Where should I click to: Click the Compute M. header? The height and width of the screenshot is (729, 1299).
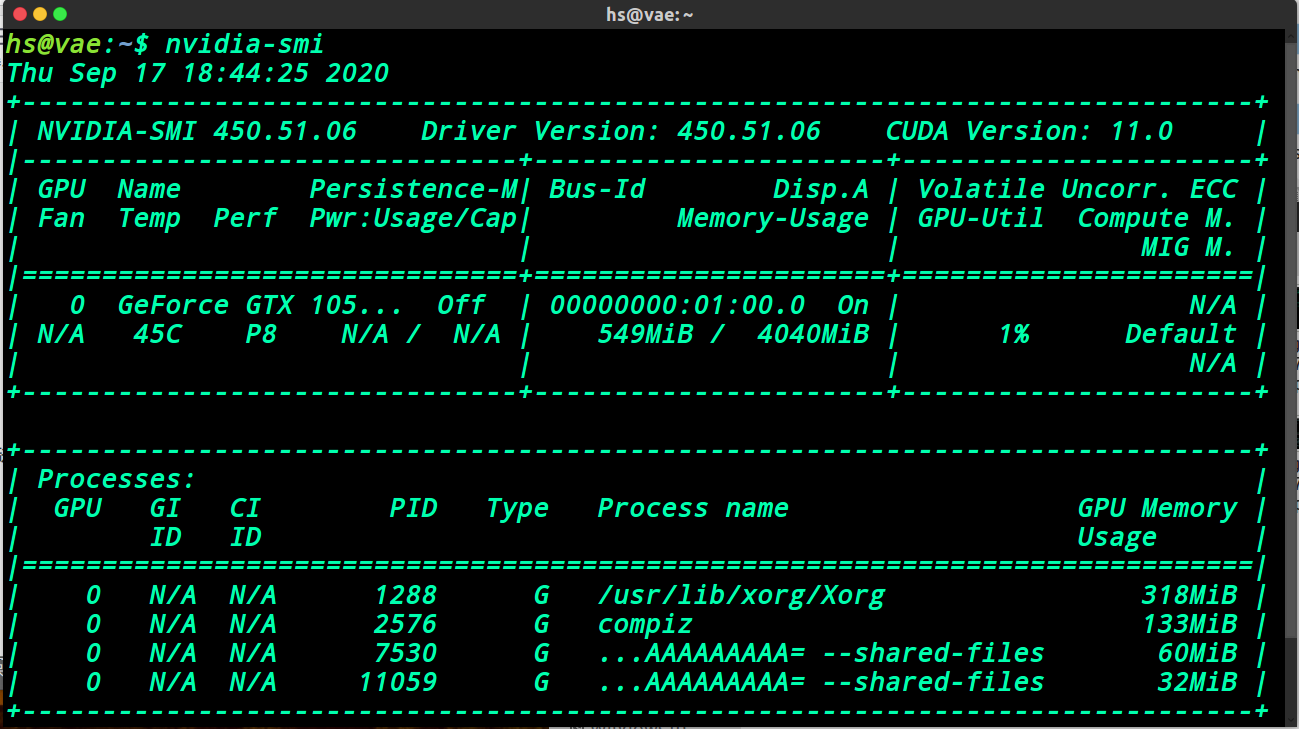click(x=1157, y=218)
